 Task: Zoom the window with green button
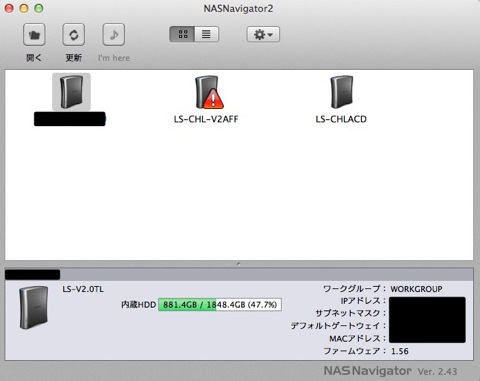tap(39, 8)
